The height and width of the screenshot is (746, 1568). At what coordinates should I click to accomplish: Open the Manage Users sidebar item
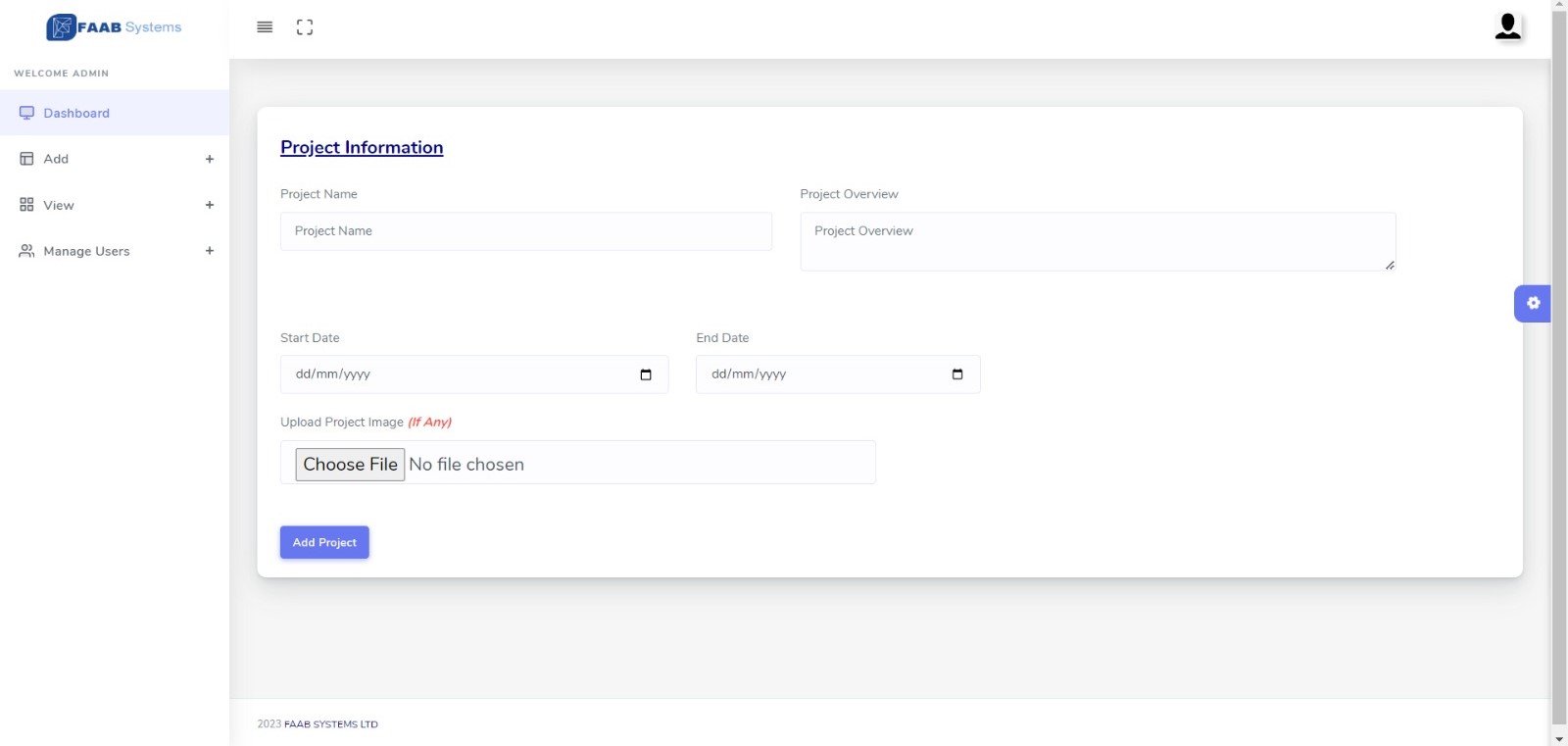click(x=86, y=251)
